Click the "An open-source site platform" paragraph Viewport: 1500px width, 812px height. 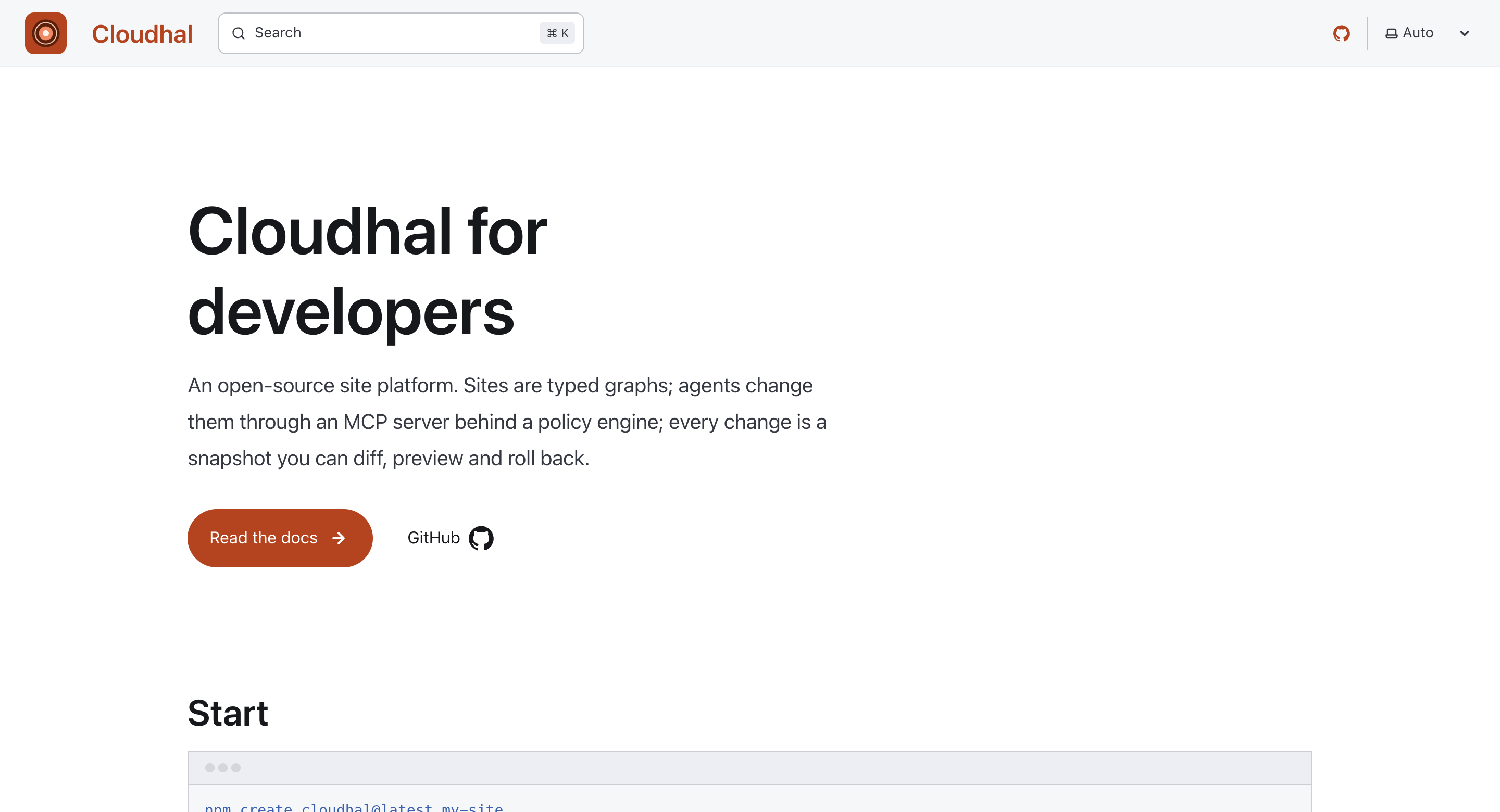tap(507, 422)
